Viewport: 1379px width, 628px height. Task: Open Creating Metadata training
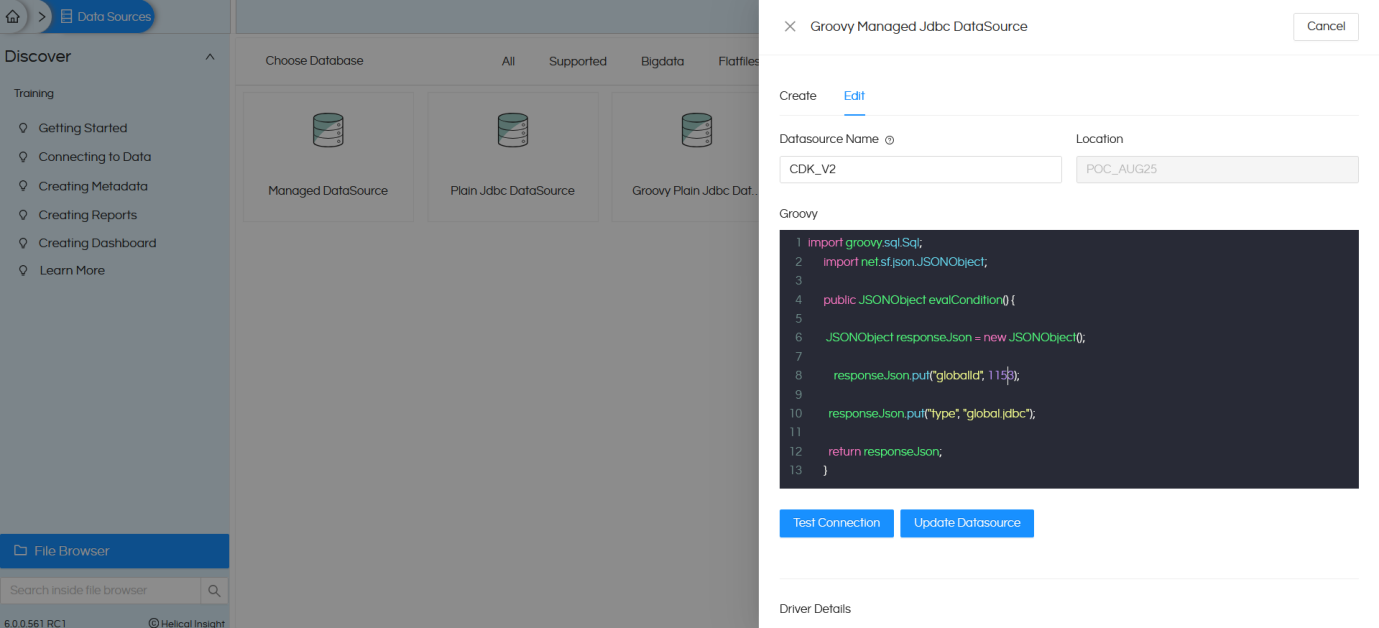click(x=93, y=186)
